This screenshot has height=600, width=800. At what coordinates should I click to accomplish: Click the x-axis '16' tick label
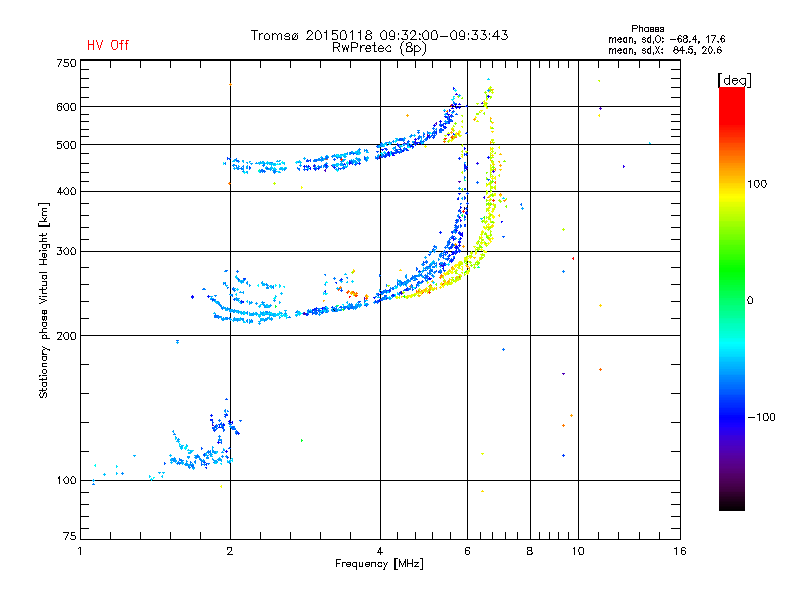(x=680, y=551)
